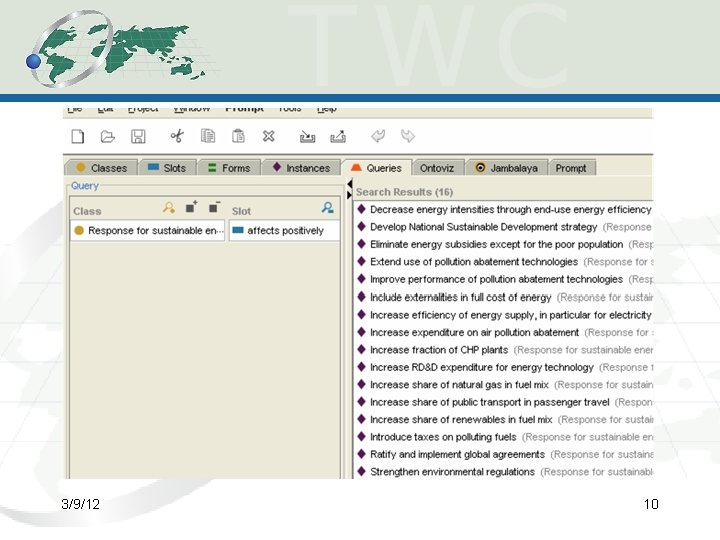Open the Slots tab
The image size is (720, 540).
pyautogui.click(x=168, y=168)
